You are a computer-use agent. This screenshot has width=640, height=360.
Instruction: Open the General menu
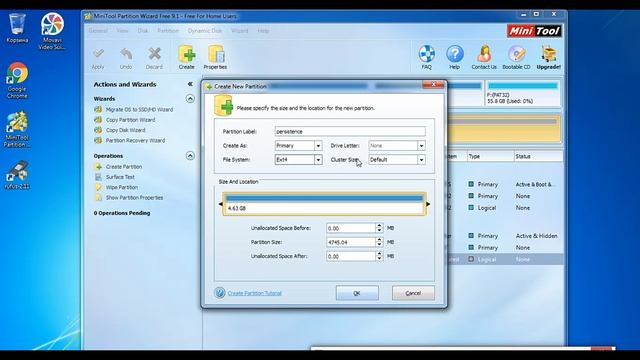(98, 31)
